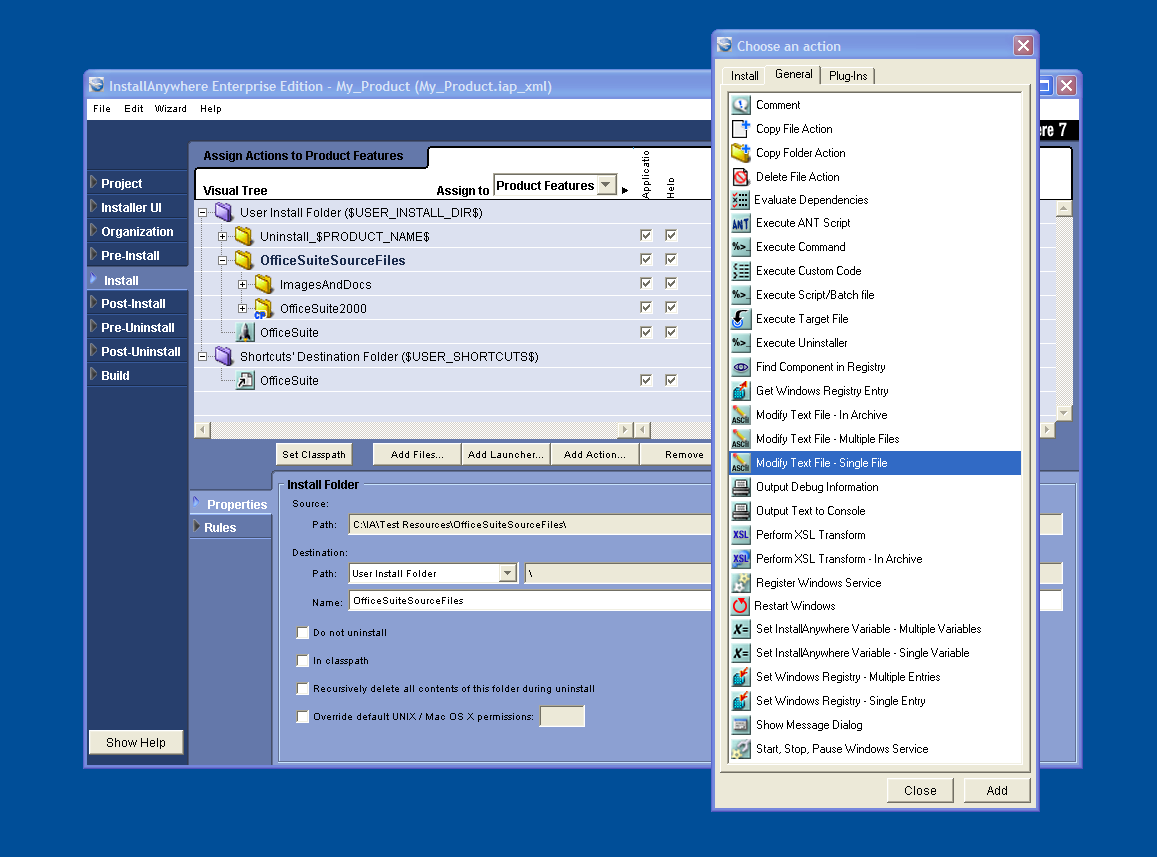
Task: Click the Copy File Action icon
Action: 740,129
